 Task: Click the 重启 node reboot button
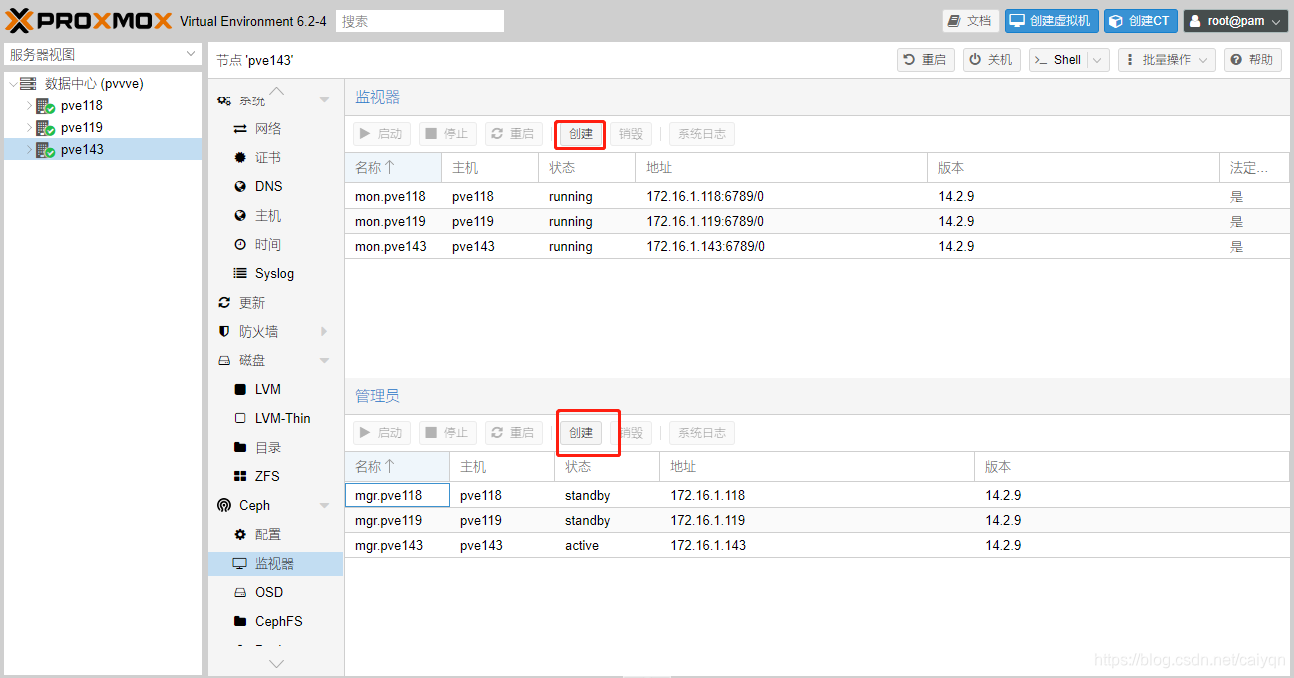[926, 60]
